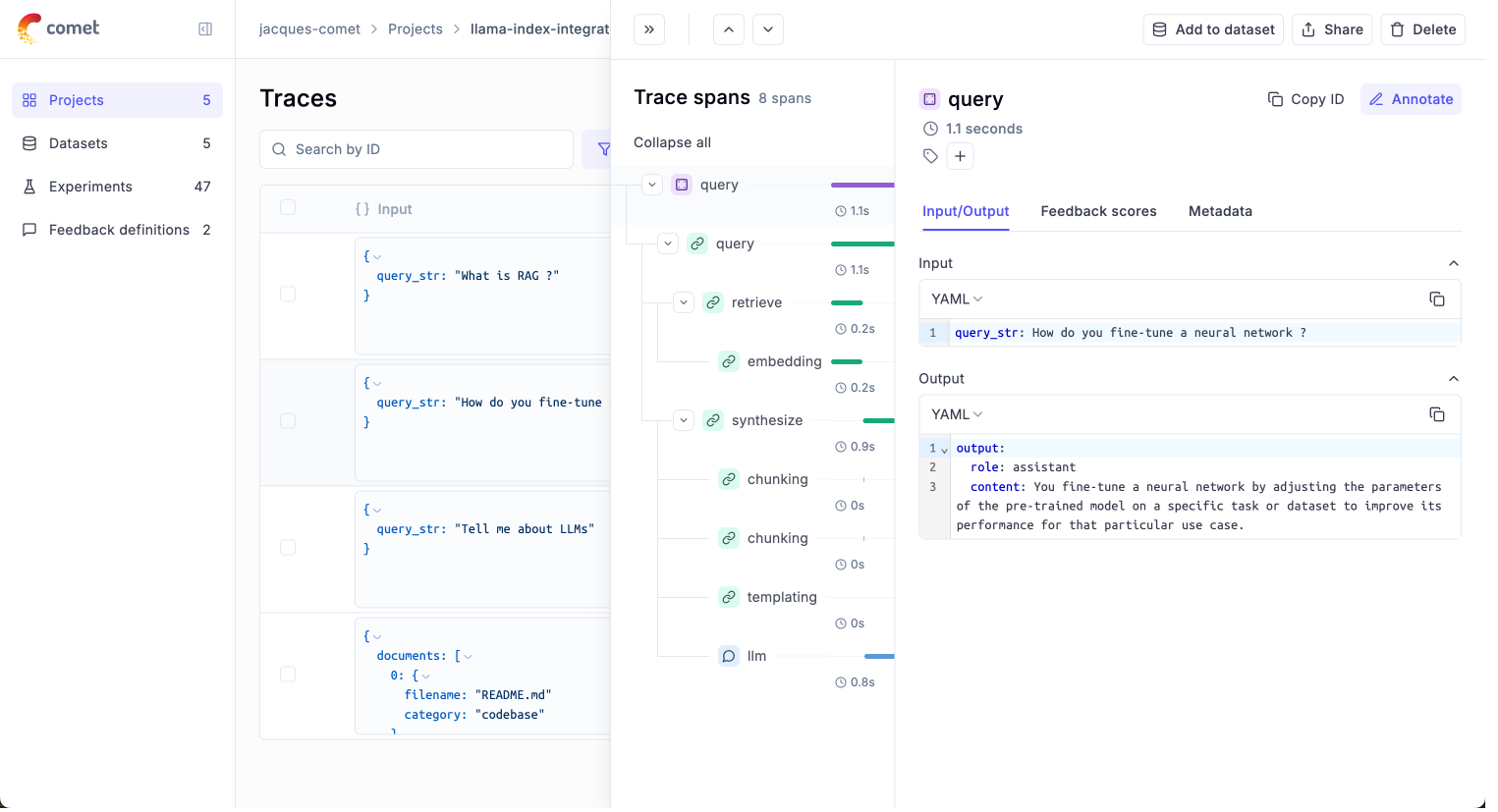Open the Projects sidebar section
1498x812 pixels.
79,99
